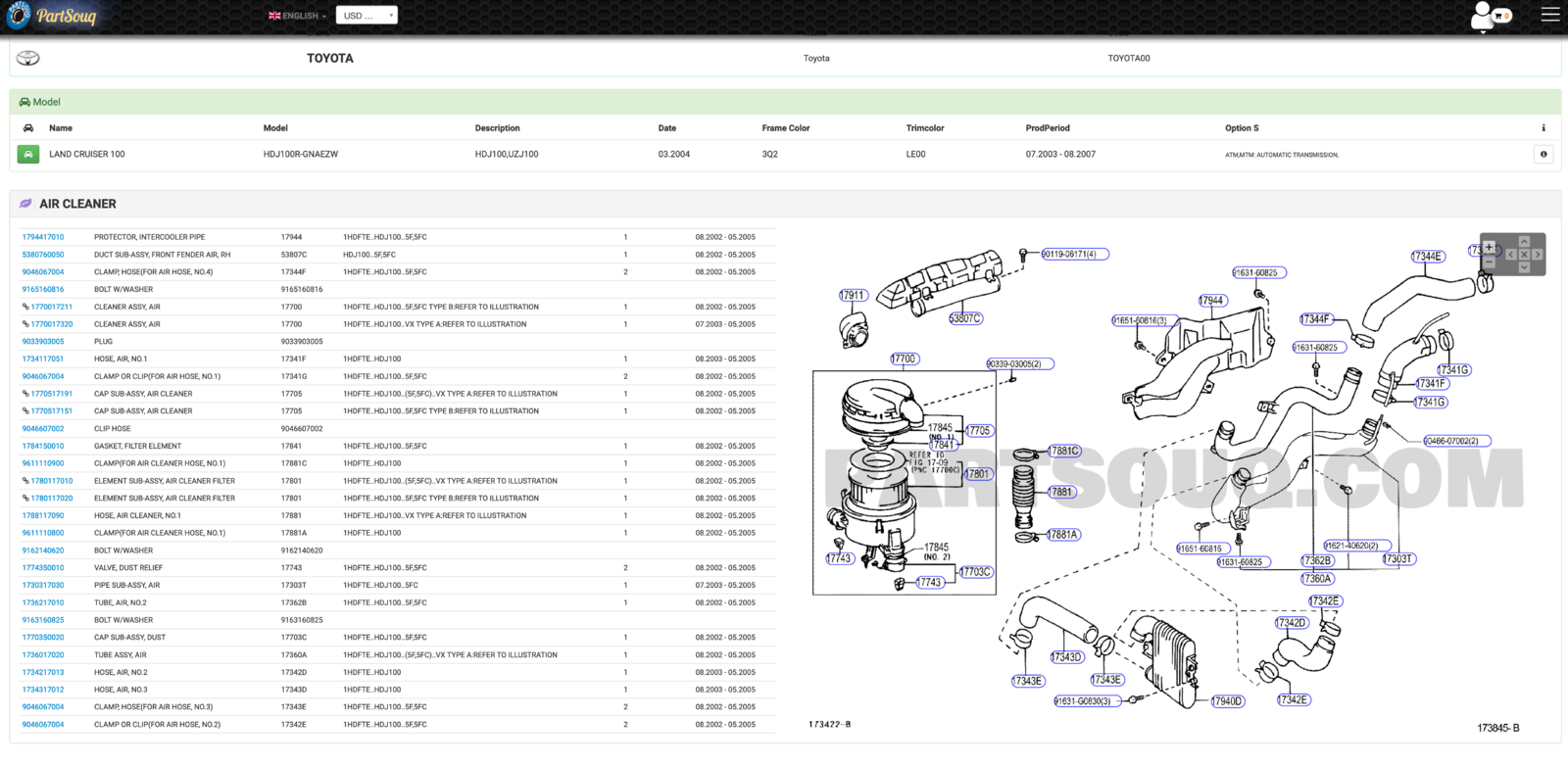Select callout 17944 in the diagram
Screen dimensions: 1568x766
pos(1212,300)
